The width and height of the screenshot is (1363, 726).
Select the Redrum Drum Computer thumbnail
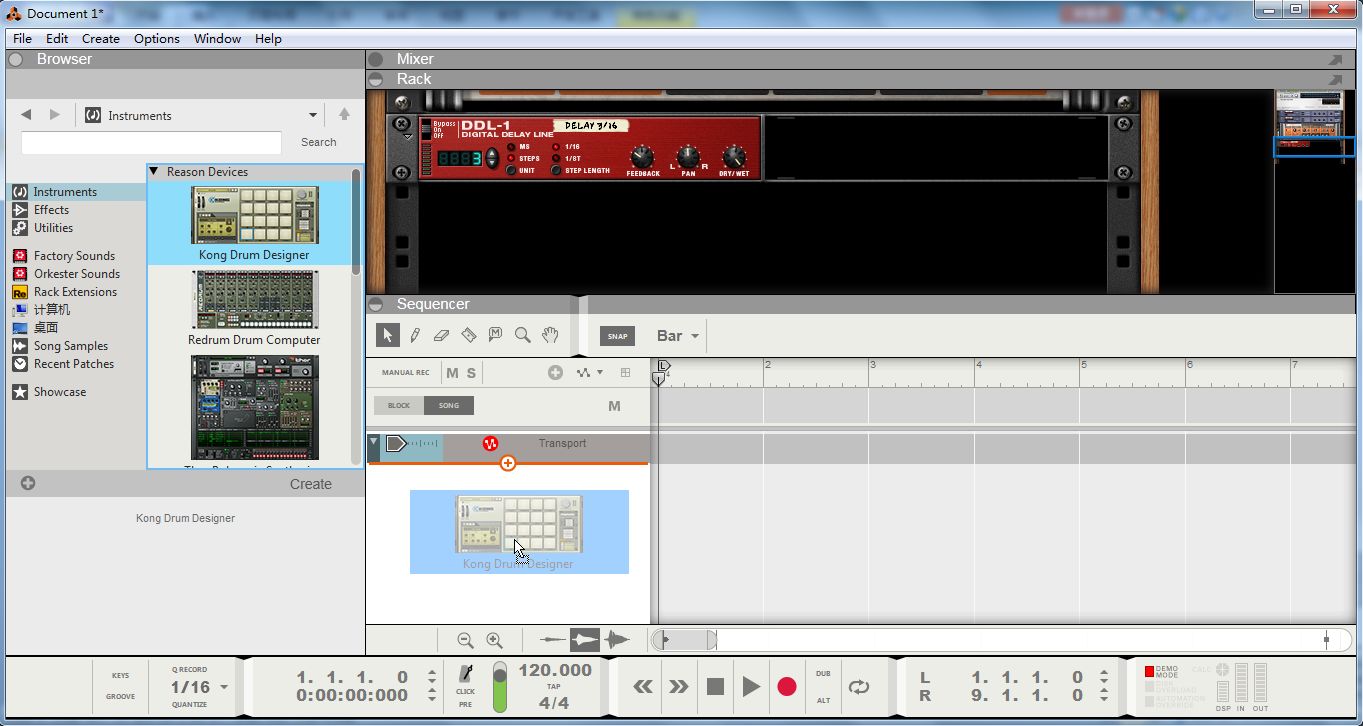[x=254, y=299]
